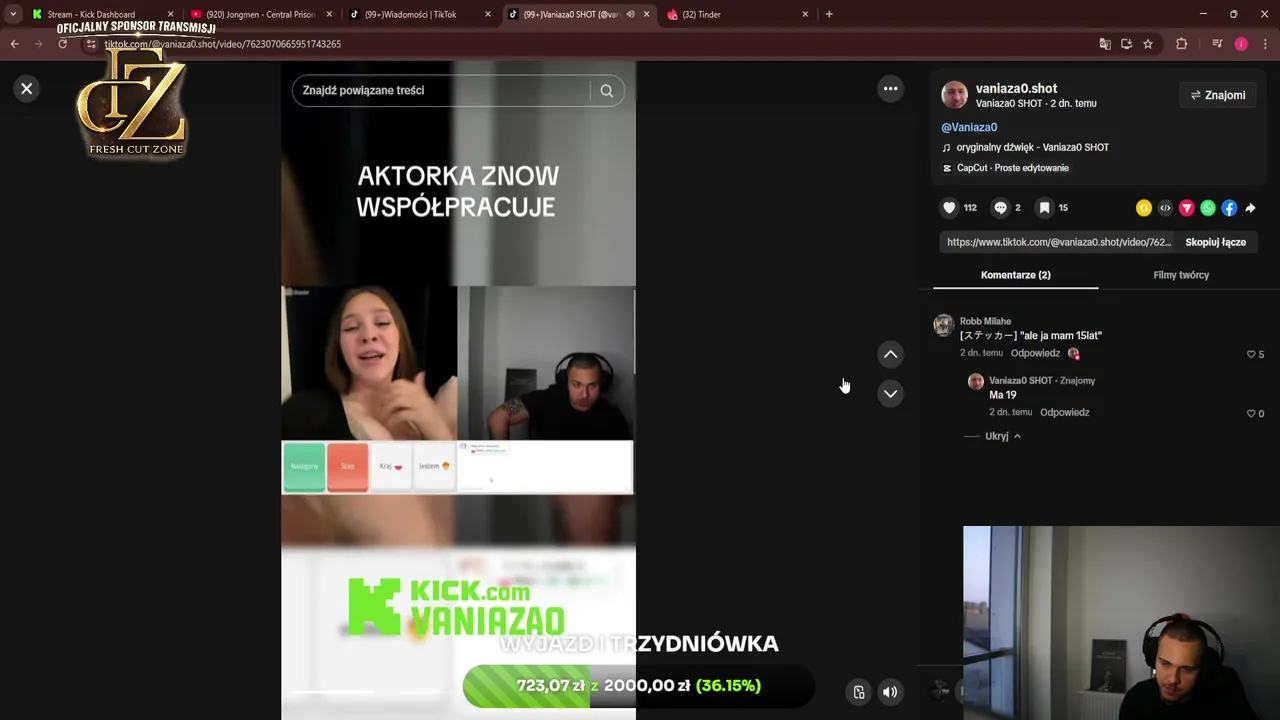1280x720 pixels.
Task: Go back in browser history
Action: [x=14, y=44]
